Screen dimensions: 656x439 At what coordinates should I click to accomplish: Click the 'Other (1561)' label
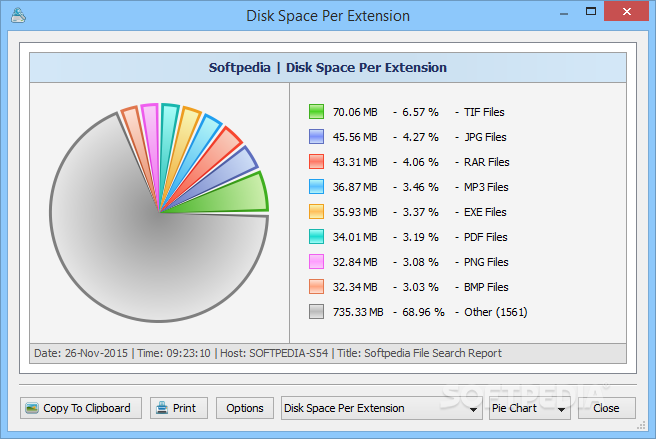click(x=496, y=312)
